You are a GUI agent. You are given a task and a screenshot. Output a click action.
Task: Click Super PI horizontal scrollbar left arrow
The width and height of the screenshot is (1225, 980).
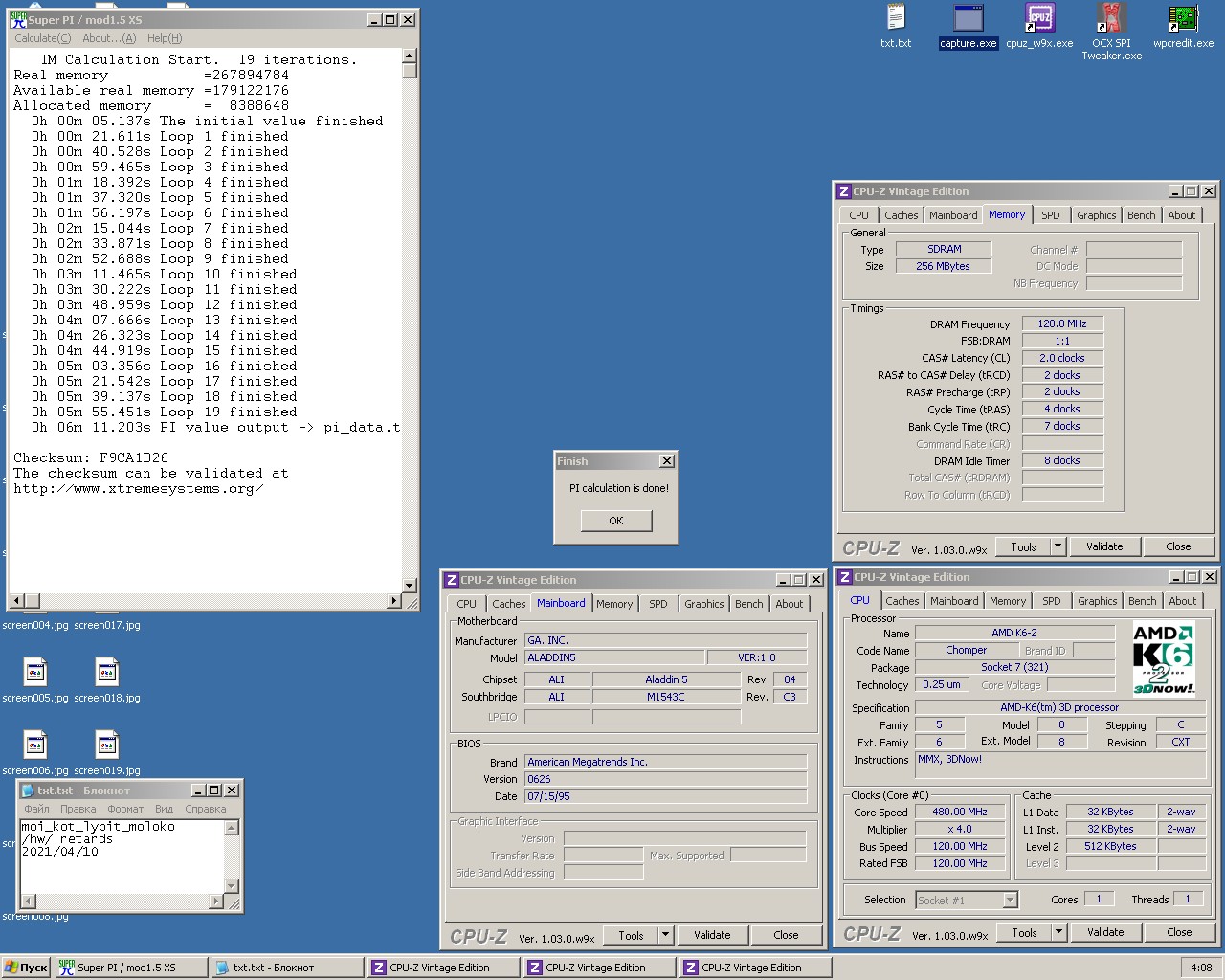pyautogui.click(x=17, y=601)
